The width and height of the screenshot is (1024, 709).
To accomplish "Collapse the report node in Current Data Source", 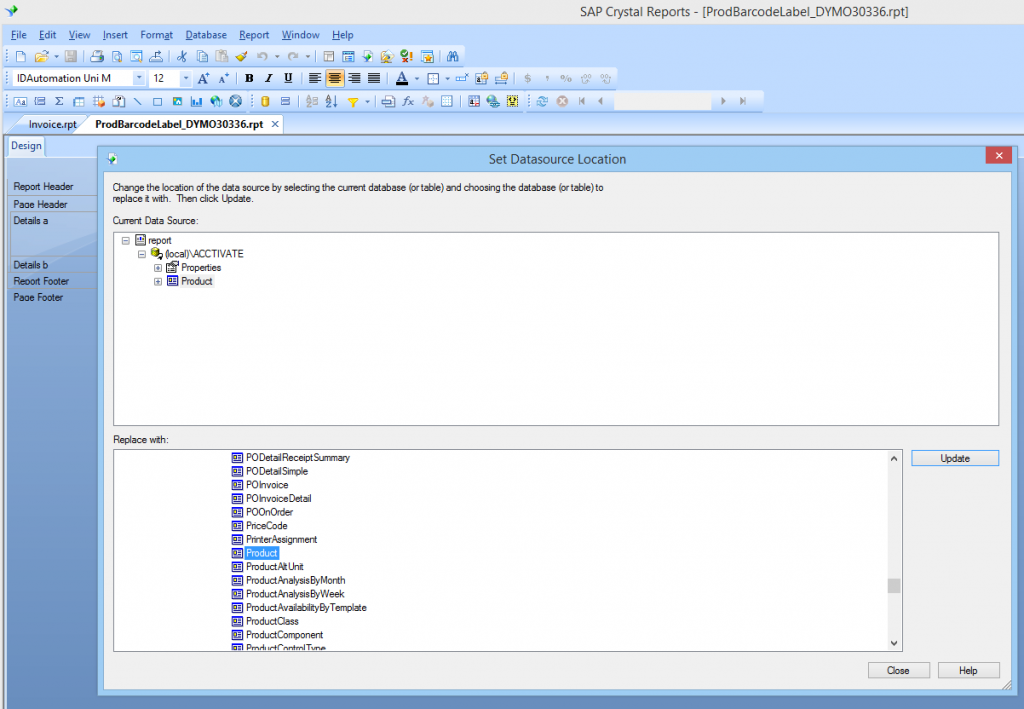I will 126,240.
